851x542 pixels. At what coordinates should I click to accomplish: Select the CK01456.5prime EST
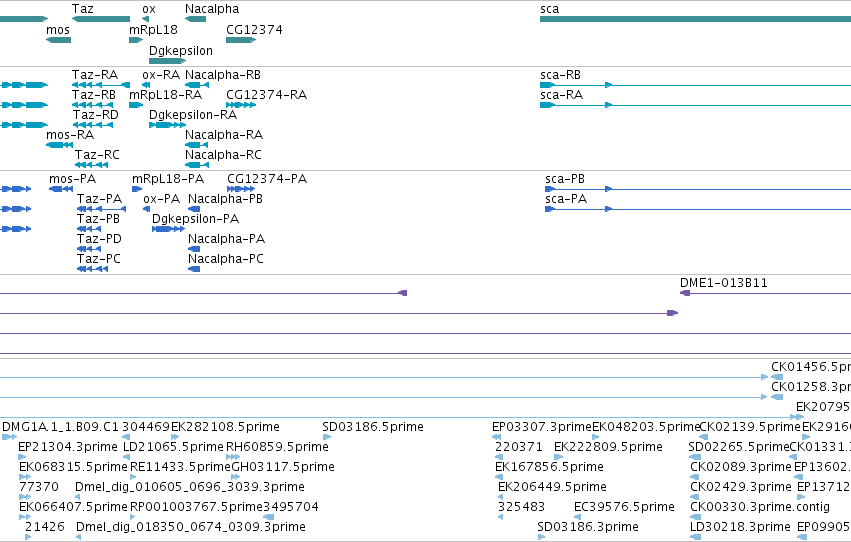(x=777, y=377)
